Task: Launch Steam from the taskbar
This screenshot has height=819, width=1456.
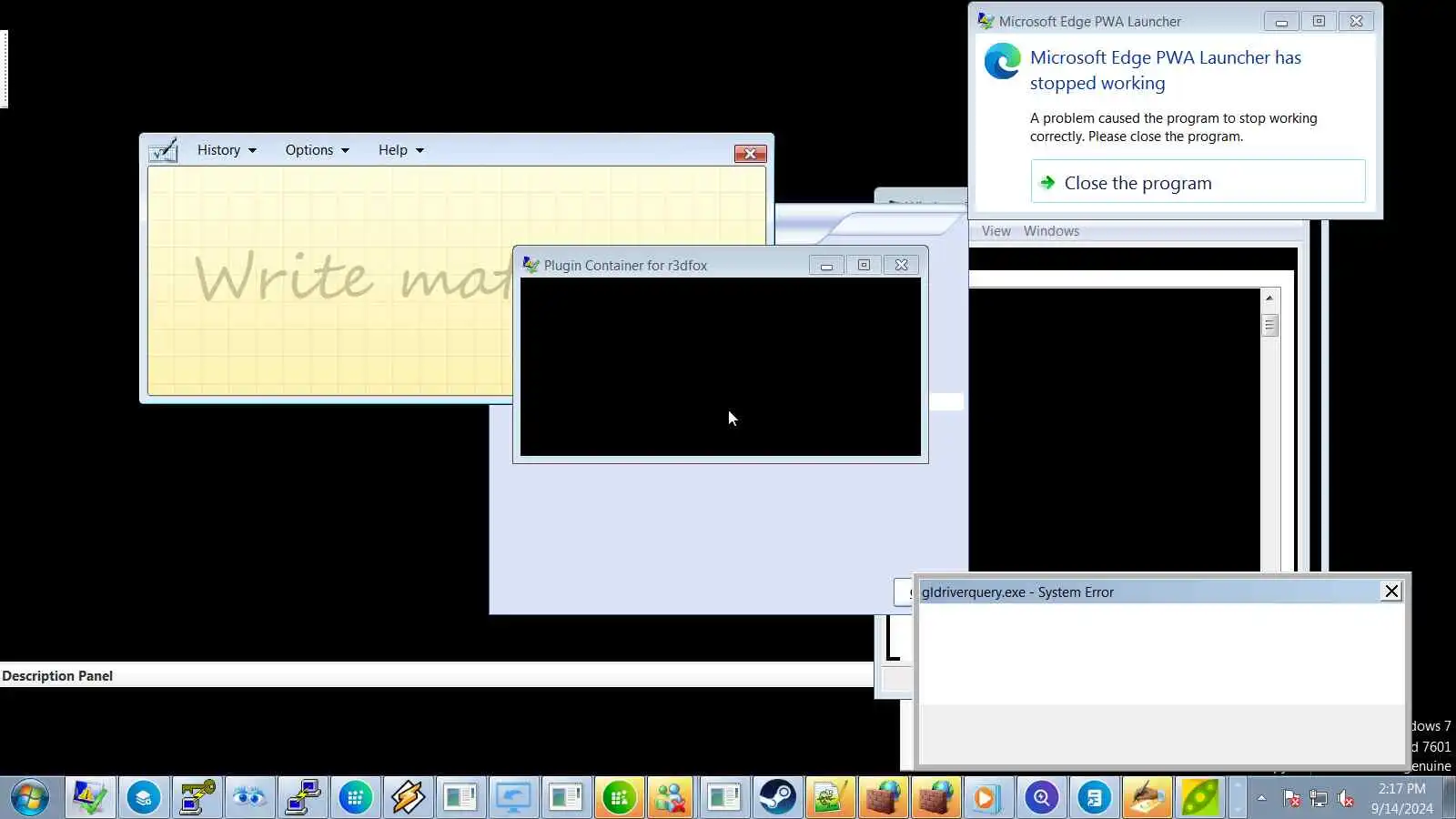Action: [777, 798]
